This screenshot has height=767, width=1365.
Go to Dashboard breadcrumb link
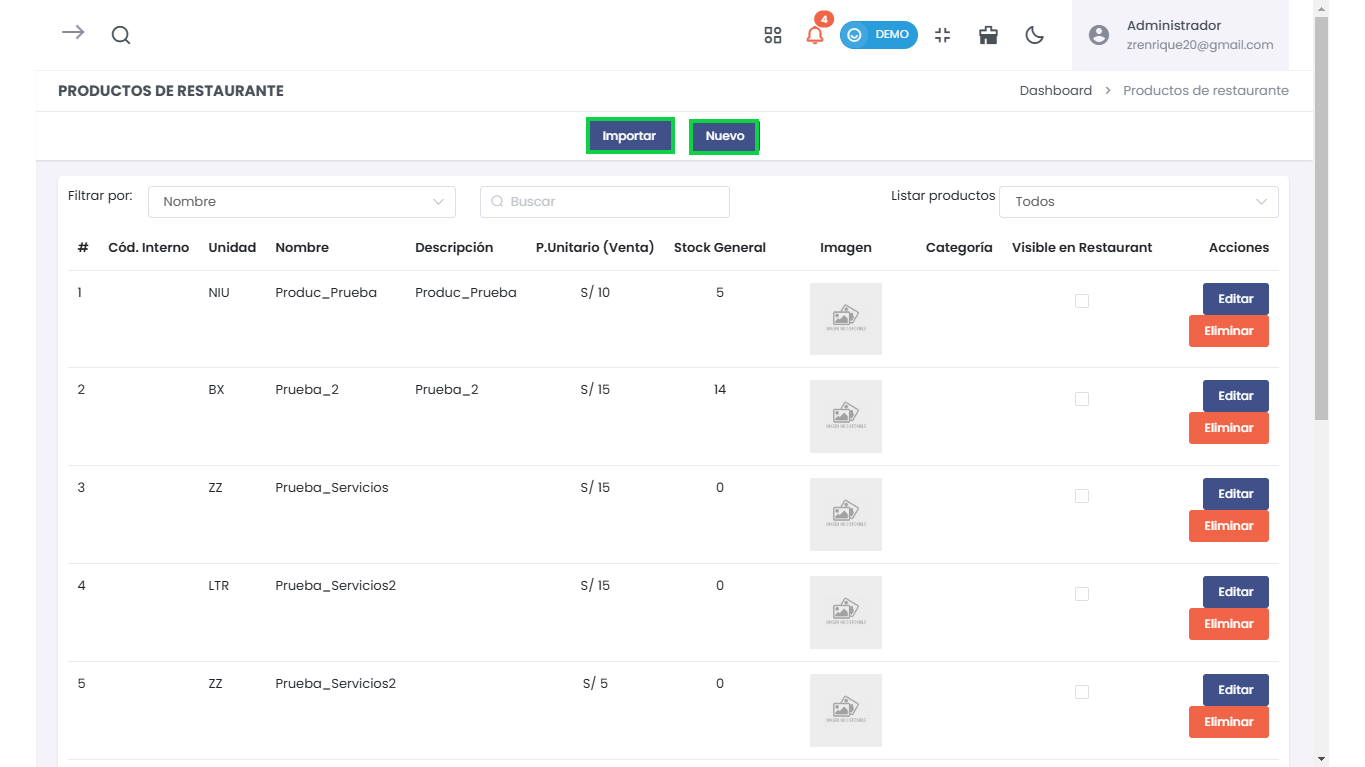[1055, 91]
